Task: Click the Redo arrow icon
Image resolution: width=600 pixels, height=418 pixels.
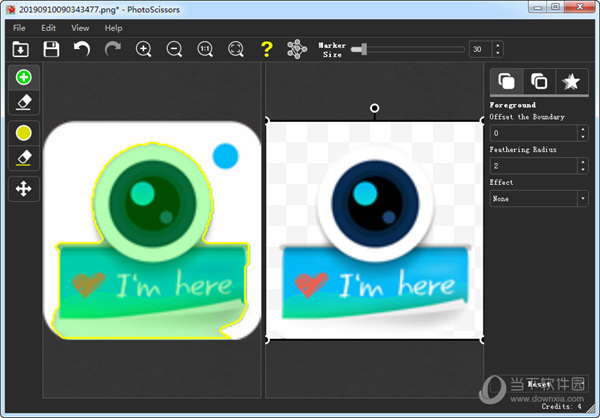Action: pyautogui.click(x=113, y=49)
